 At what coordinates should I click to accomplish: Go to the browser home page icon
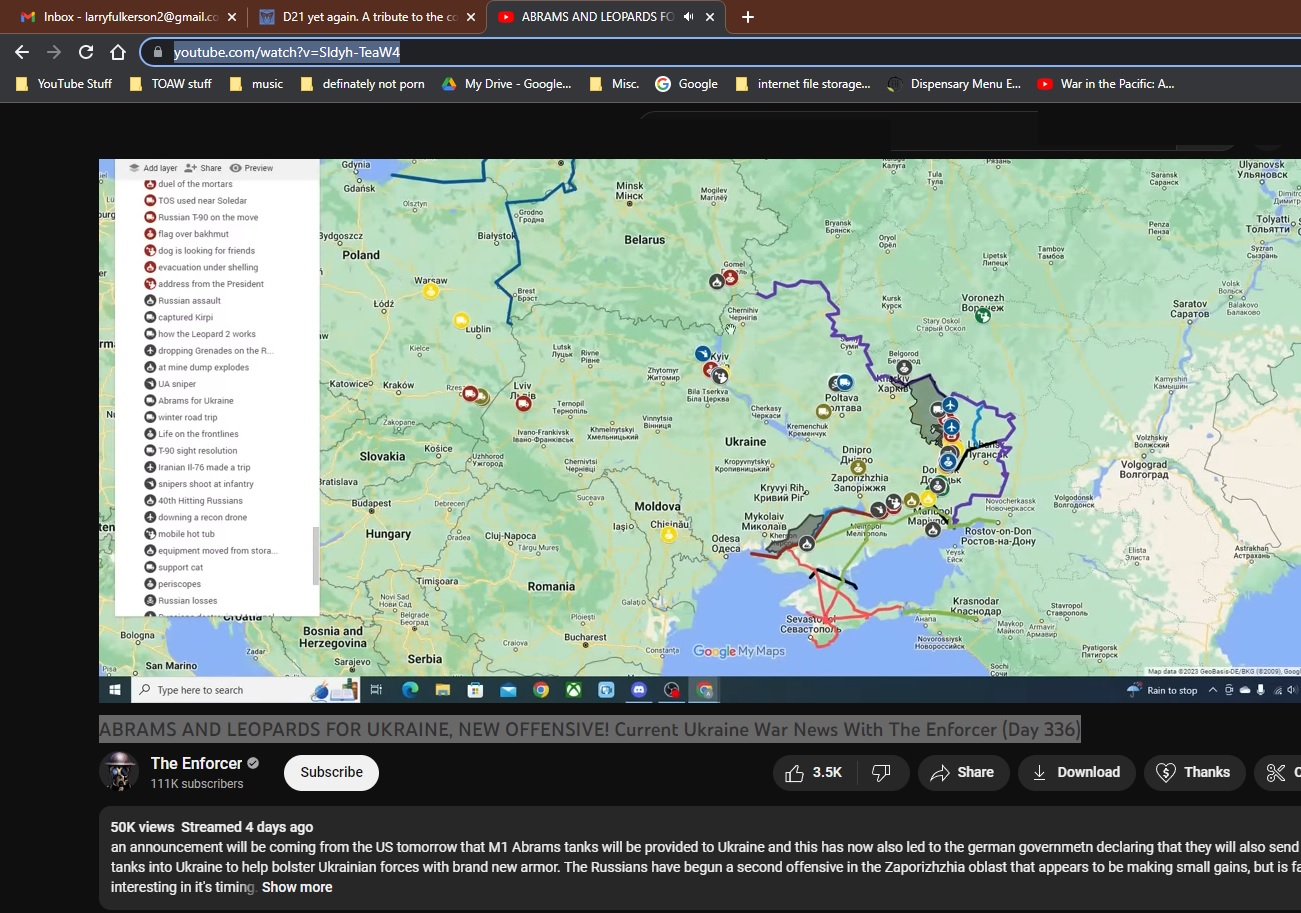(x=117, y=52)
